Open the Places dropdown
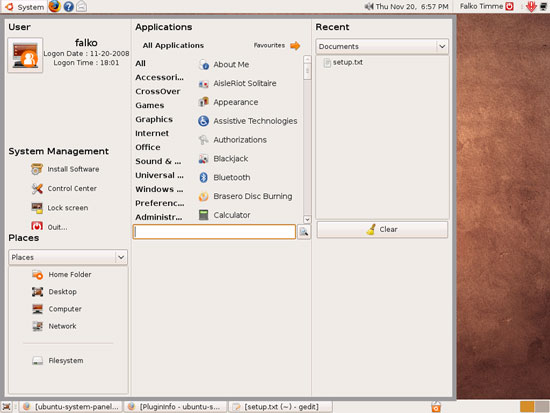This screenshot has width=550, height=413. [x=68, y=257]
